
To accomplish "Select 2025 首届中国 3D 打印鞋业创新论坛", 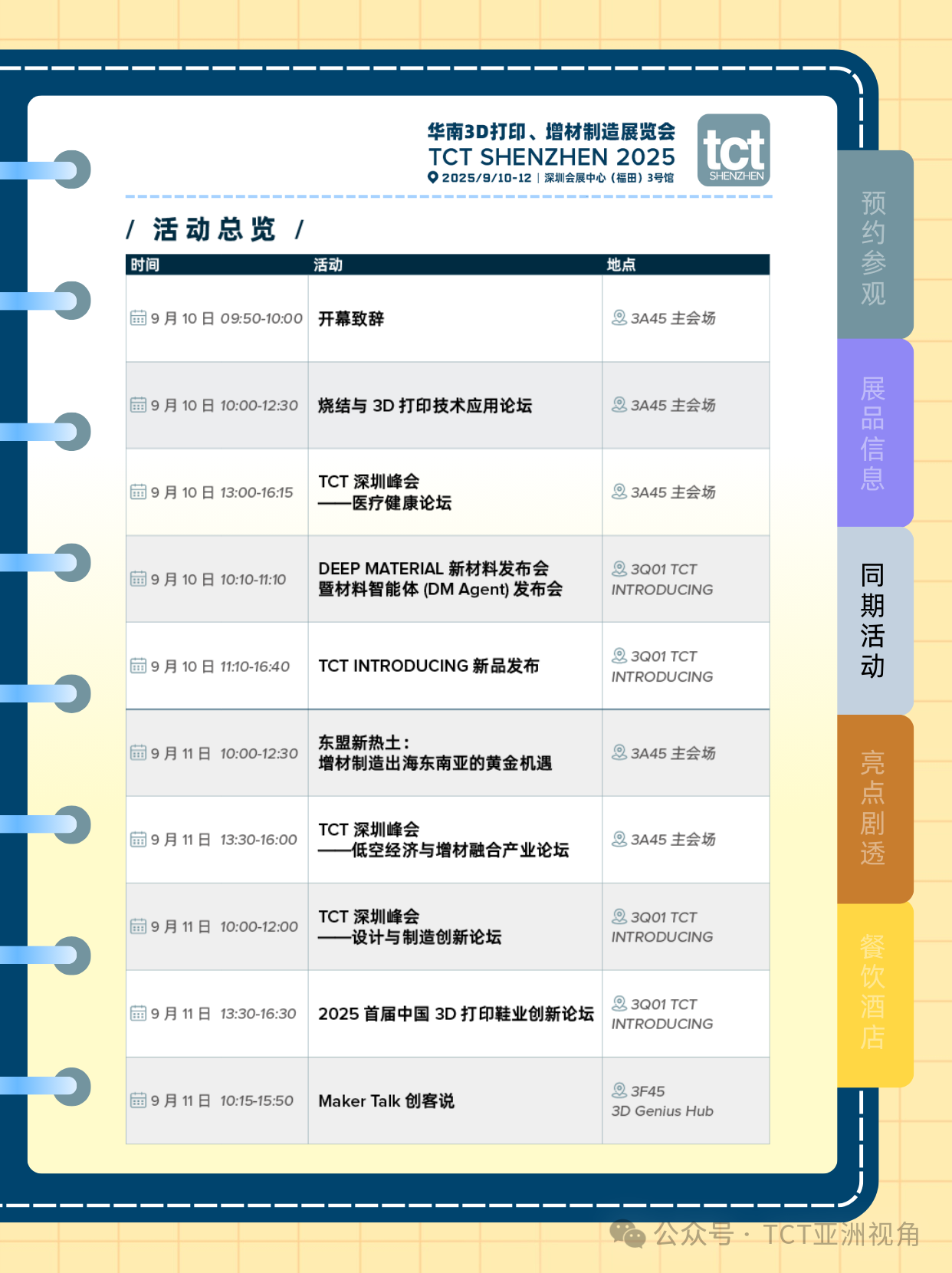I will [x=456, y=1014].
